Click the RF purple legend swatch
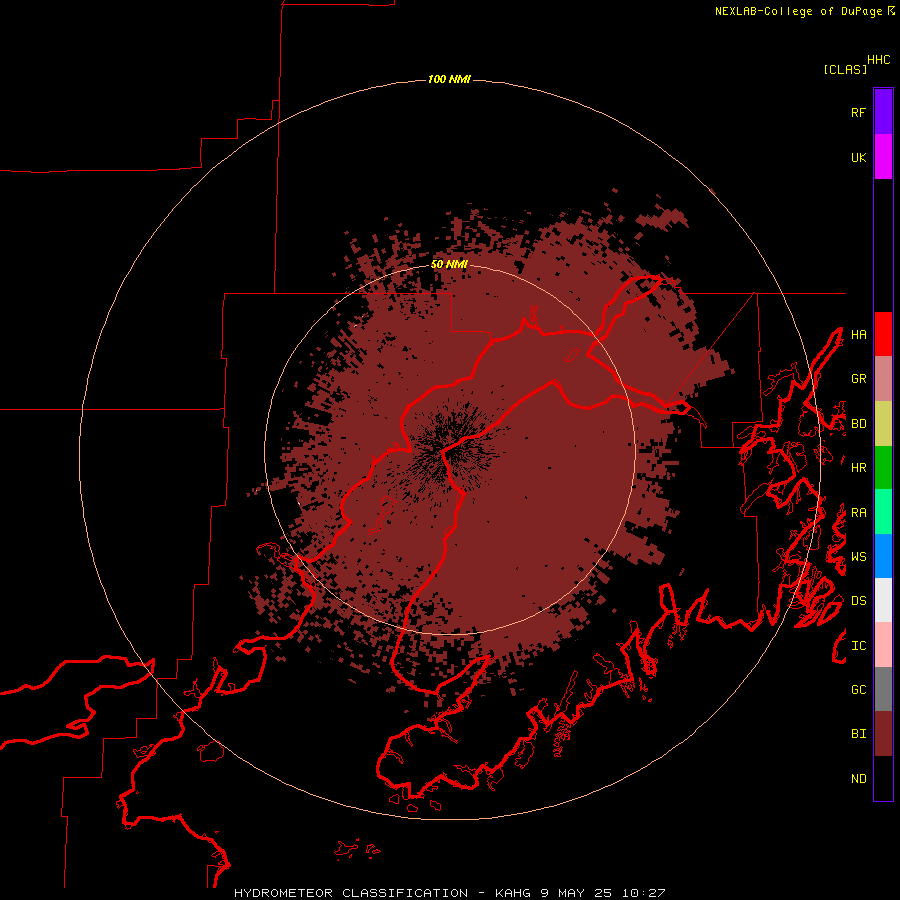The image size is (900, 900). click(x=883, y=112)
